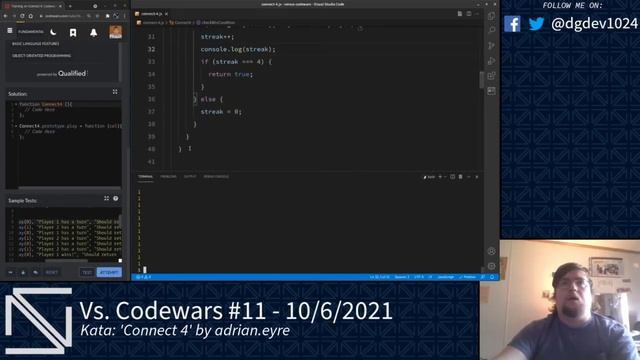Click the line and column status item
The height and width of the screenshot is (360, 640).
[x=379, y=277]
